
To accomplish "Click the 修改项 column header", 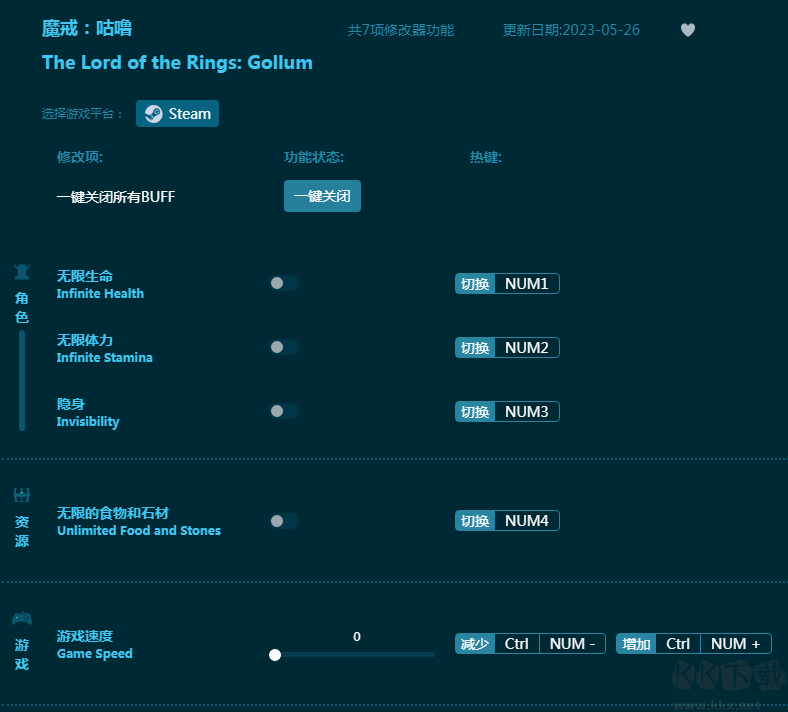I will 79,157.
